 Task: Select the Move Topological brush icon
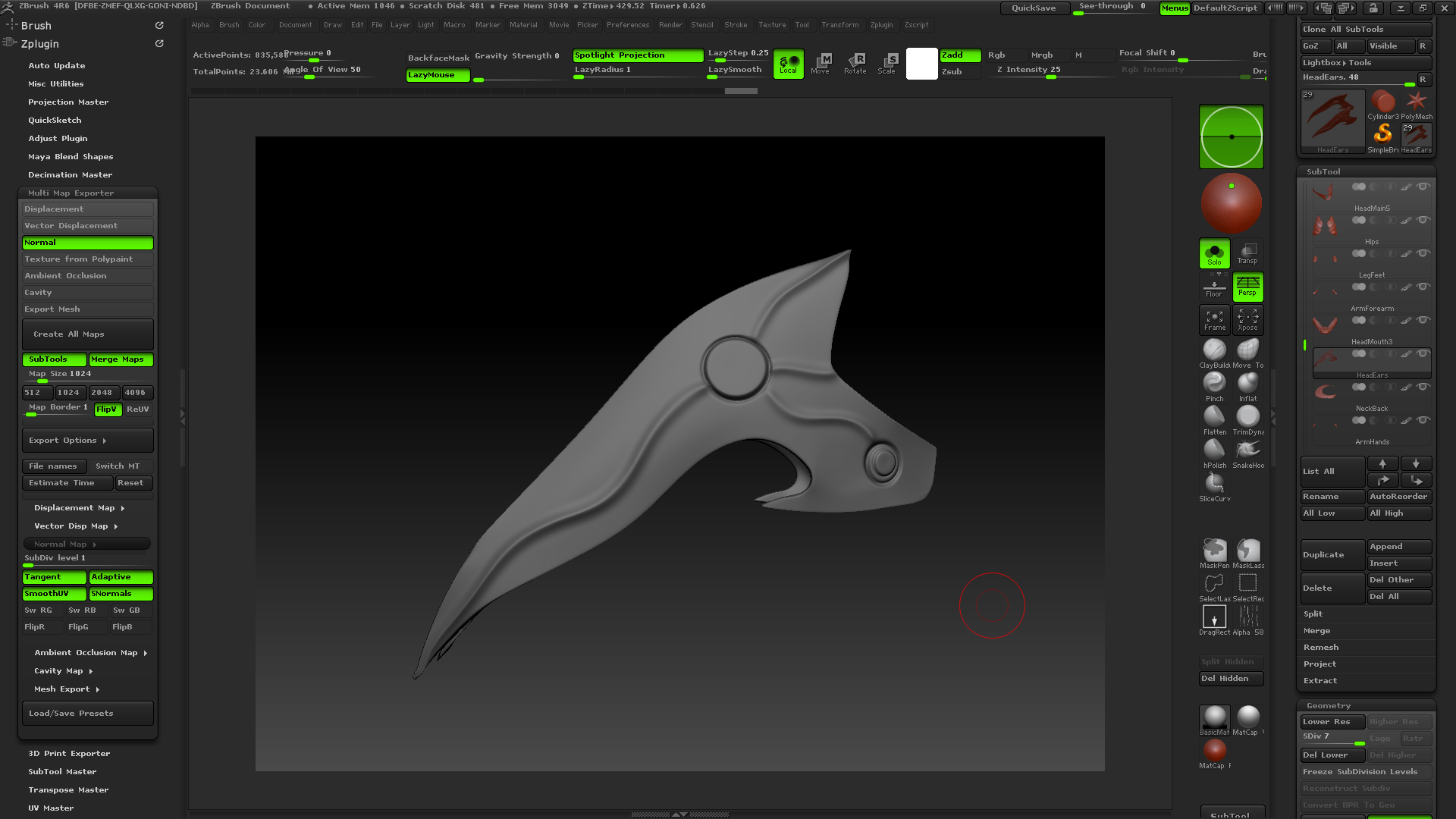pos(1247,350)
